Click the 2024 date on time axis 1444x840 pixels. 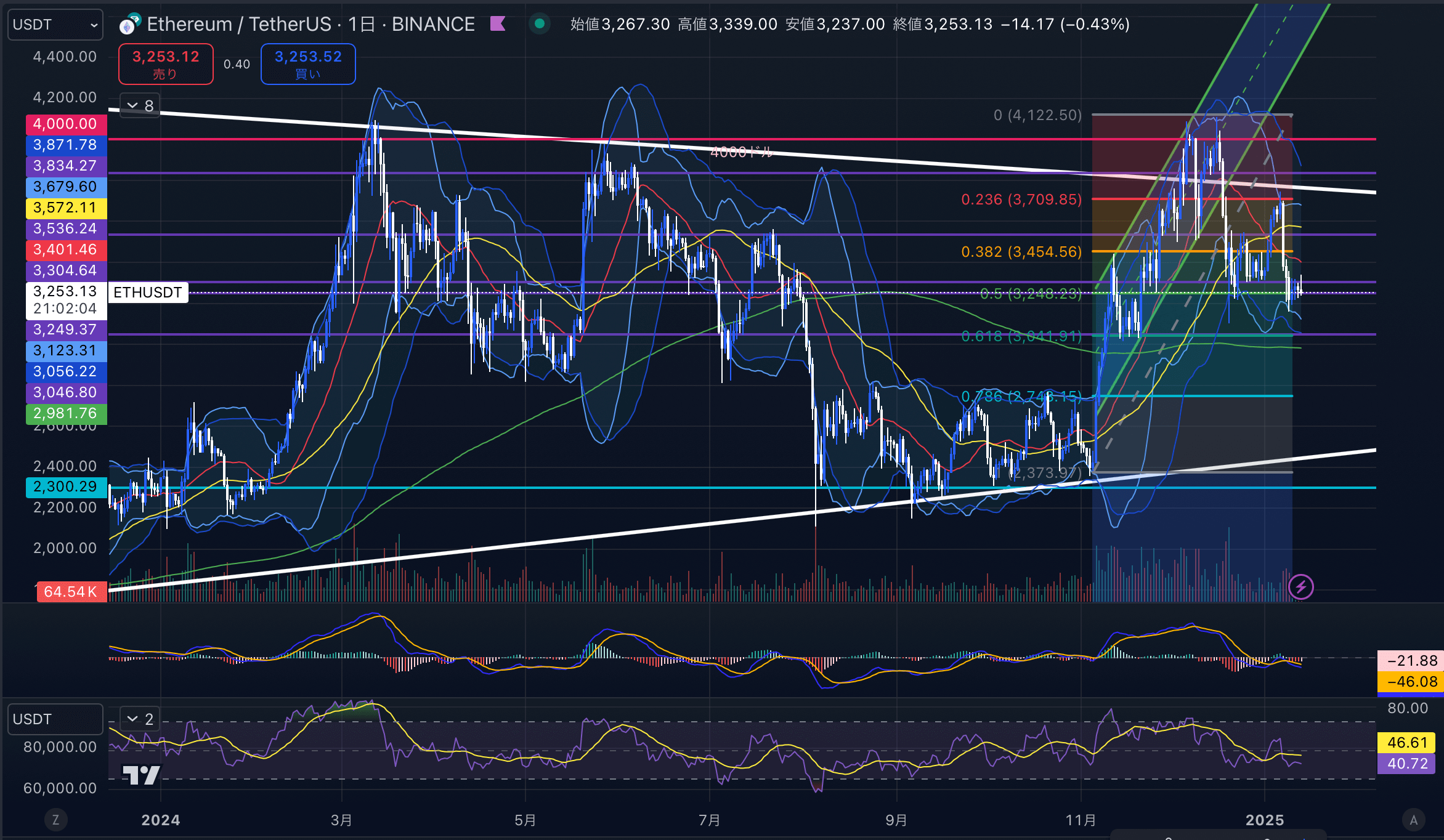161,820
